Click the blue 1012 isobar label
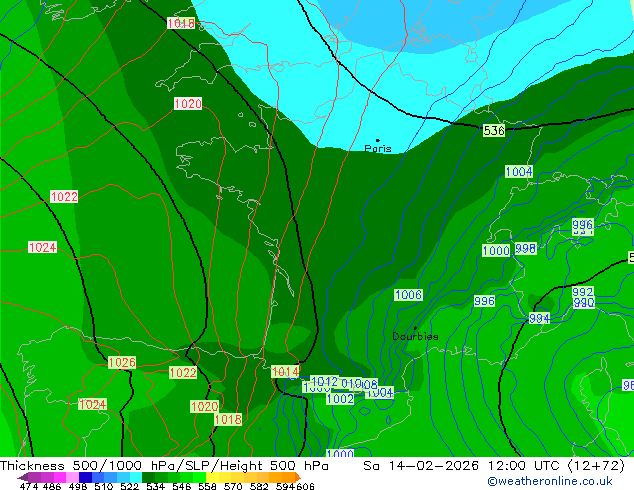The height and width of the screenshot is (490, 634). tap(324, 381)
